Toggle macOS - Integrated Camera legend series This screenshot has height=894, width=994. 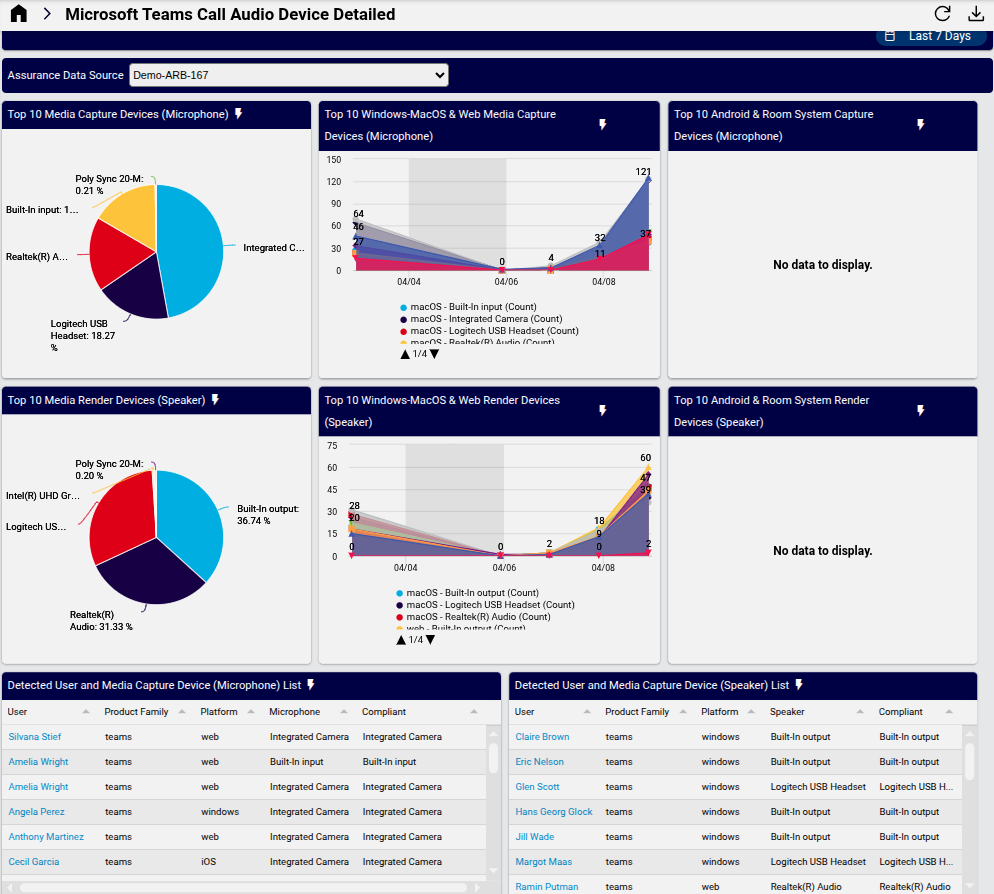click(481, 319)
